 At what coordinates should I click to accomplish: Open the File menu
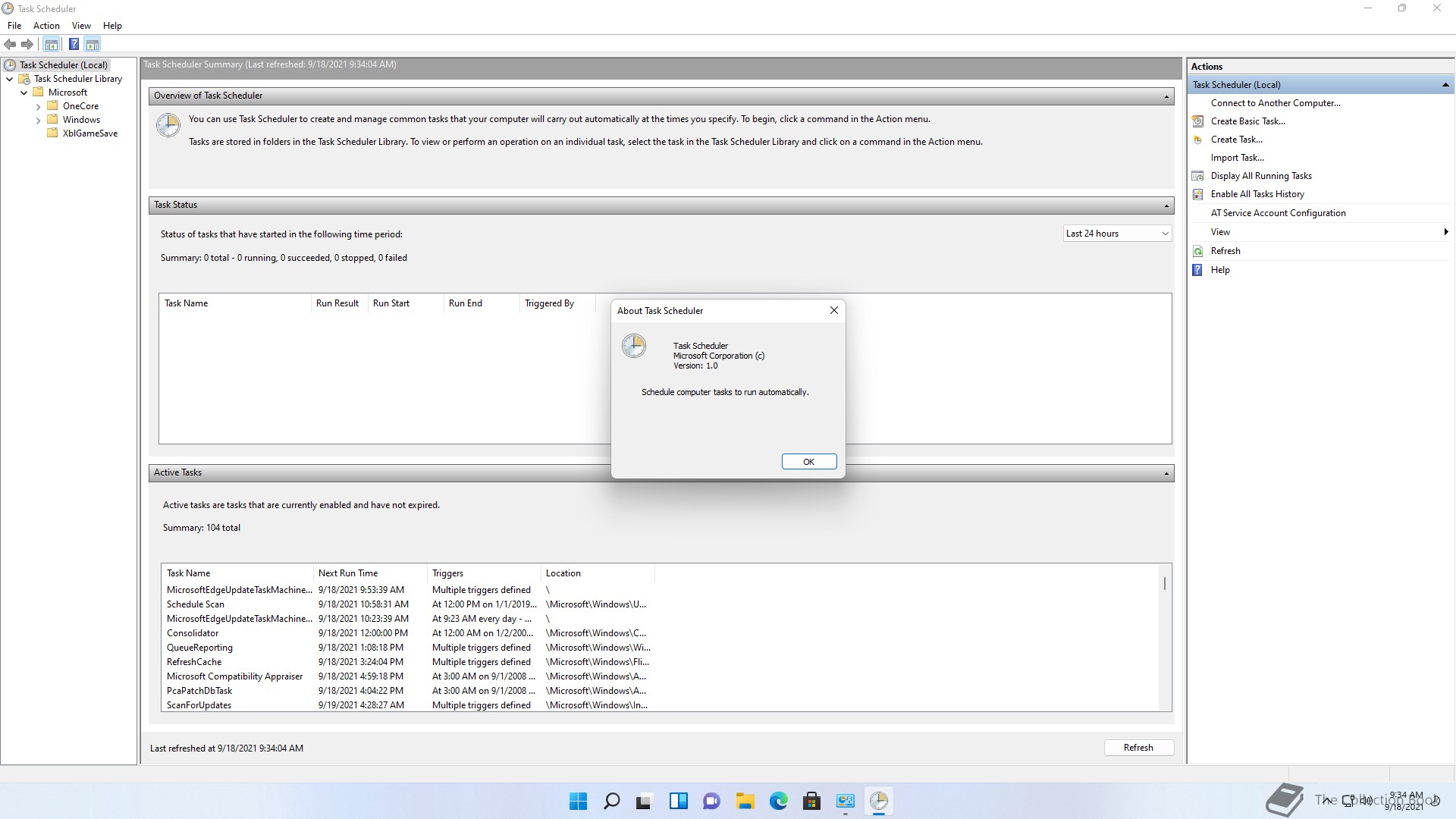pyautogui.click(x=14, y=26)
